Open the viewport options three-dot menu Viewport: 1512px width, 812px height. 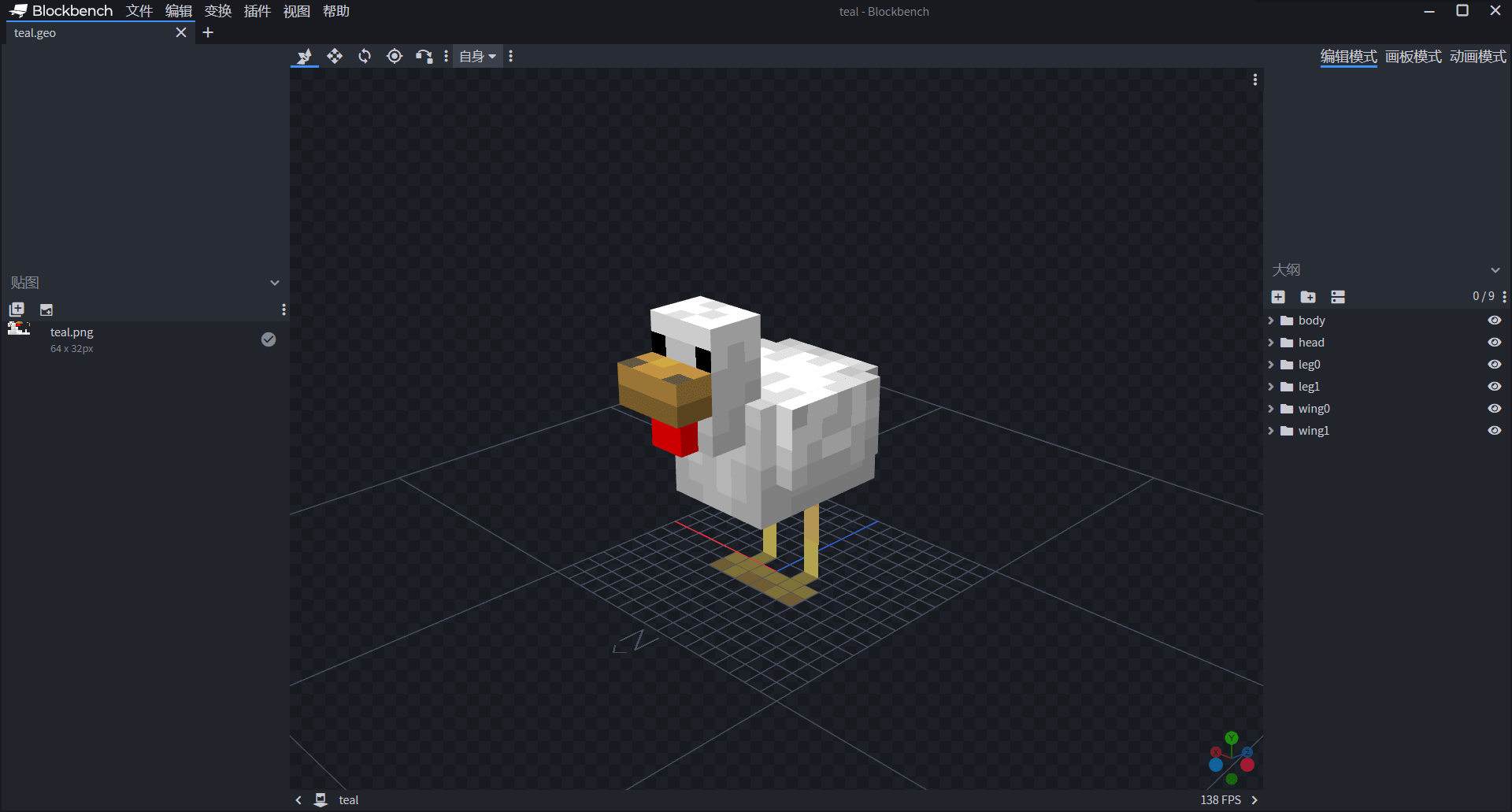(1255, 80)
